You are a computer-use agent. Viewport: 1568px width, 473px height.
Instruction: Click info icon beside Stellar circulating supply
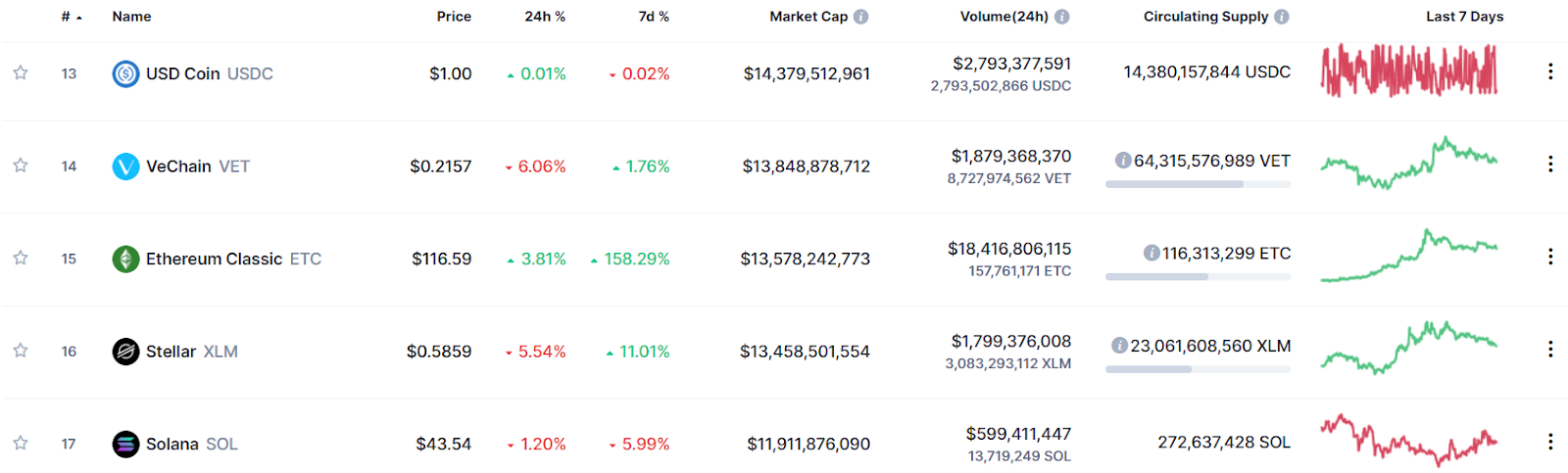[1119, 346]
